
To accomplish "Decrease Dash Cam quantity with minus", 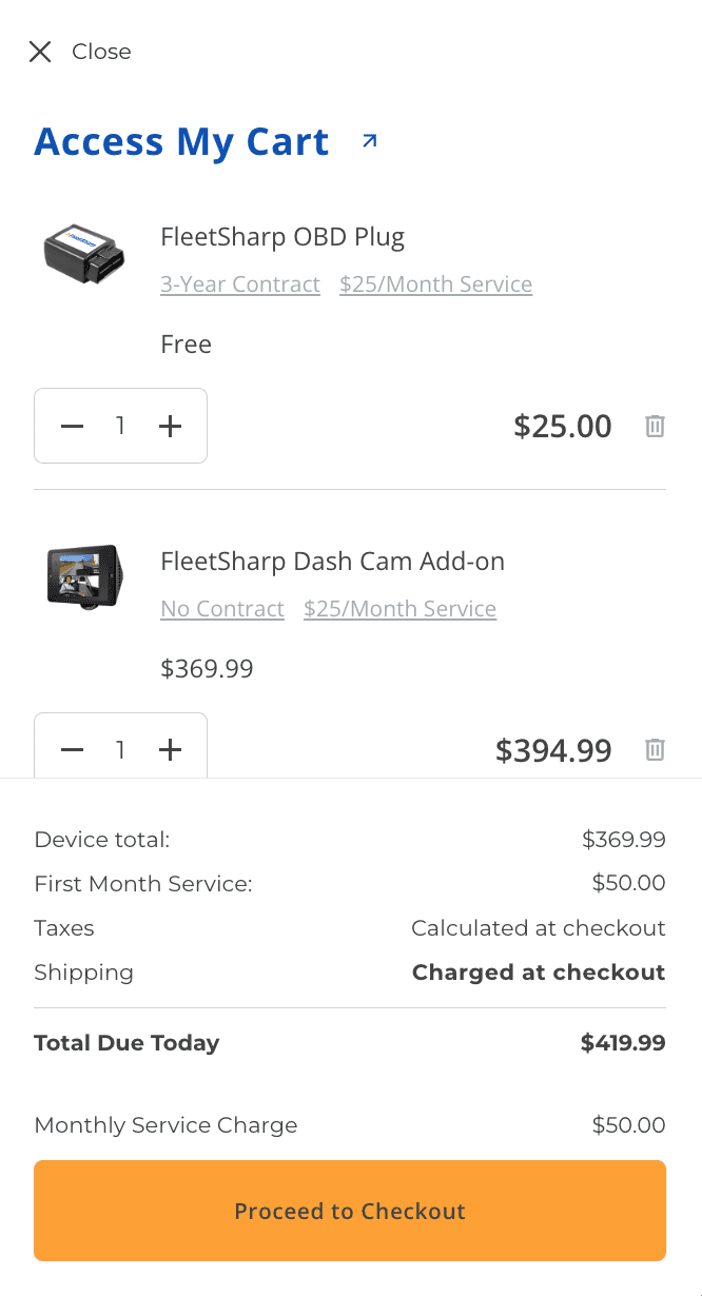I will 72,750.
